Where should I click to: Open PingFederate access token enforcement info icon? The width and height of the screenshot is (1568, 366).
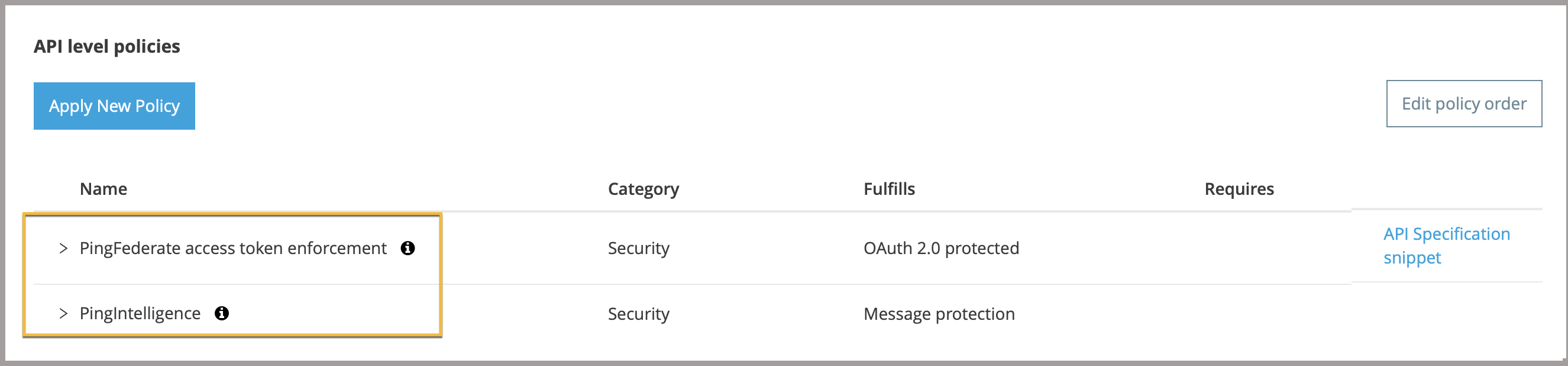point(408,248)
